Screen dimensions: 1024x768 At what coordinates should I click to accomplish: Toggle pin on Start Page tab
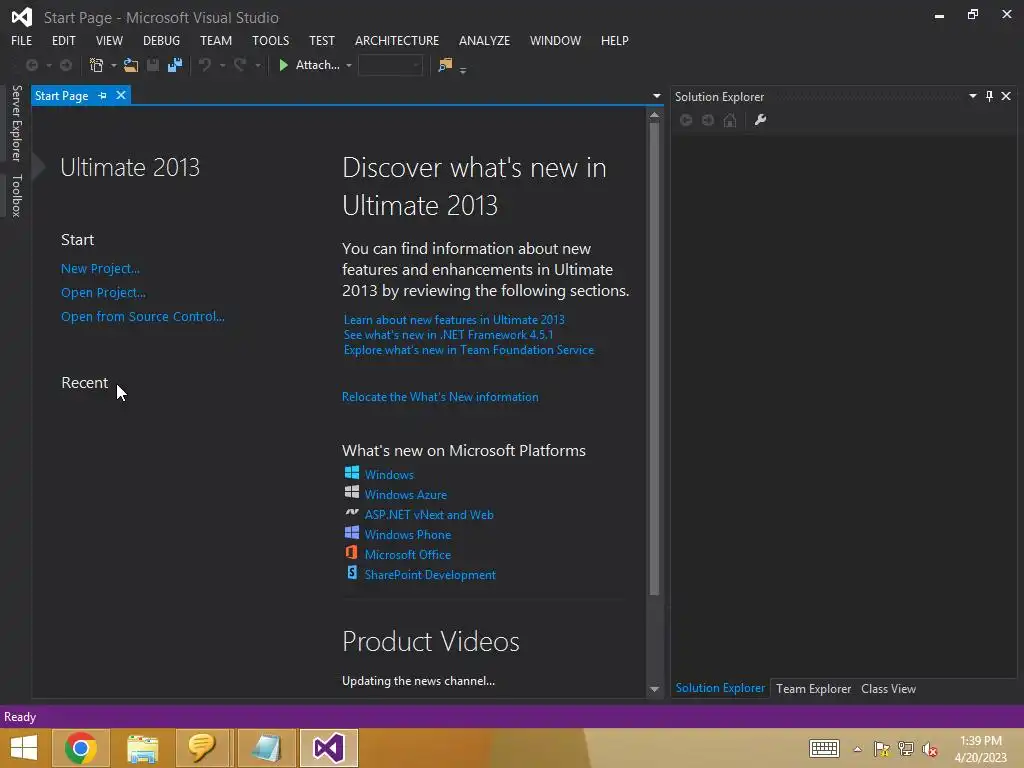pos(102,96)
